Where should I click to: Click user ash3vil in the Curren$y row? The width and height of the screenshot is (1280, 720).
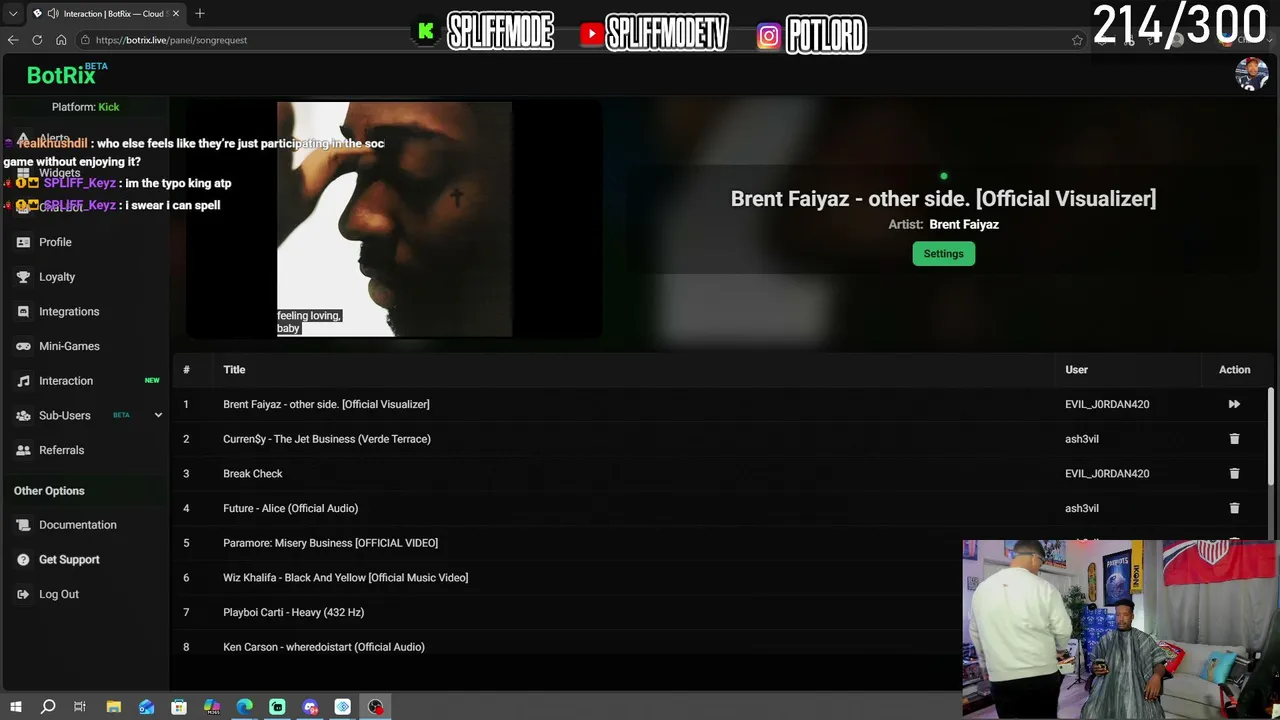[1082, 439]
